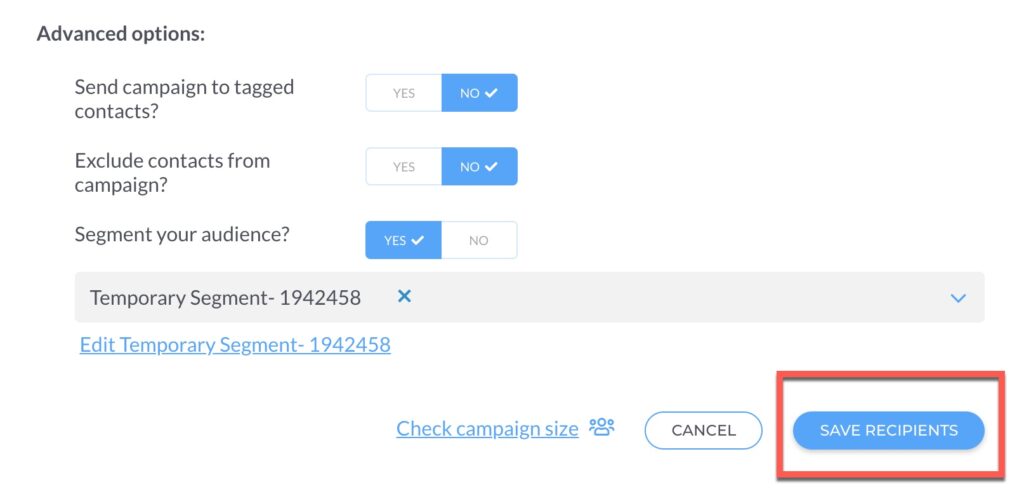
Task: Follow the Check campaign size link
Action: coord(487,429)
